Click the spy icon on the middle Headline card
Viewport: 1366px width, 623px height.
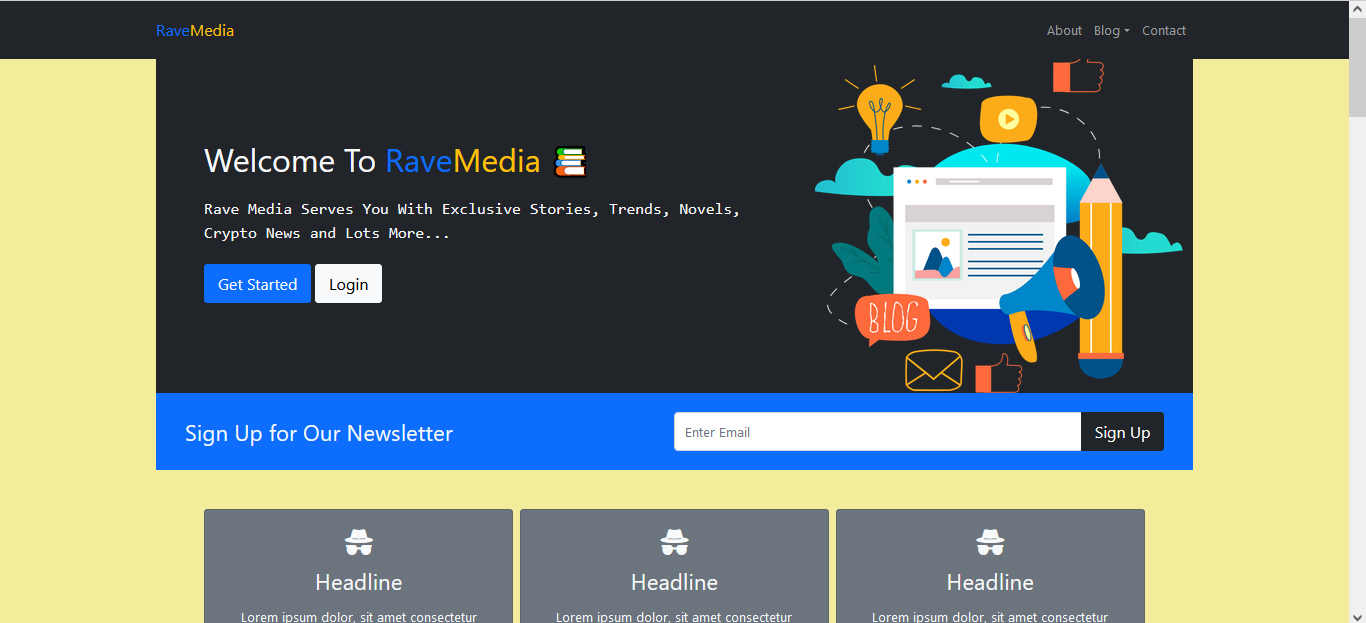pyautogui.click(x=674, y=541)
